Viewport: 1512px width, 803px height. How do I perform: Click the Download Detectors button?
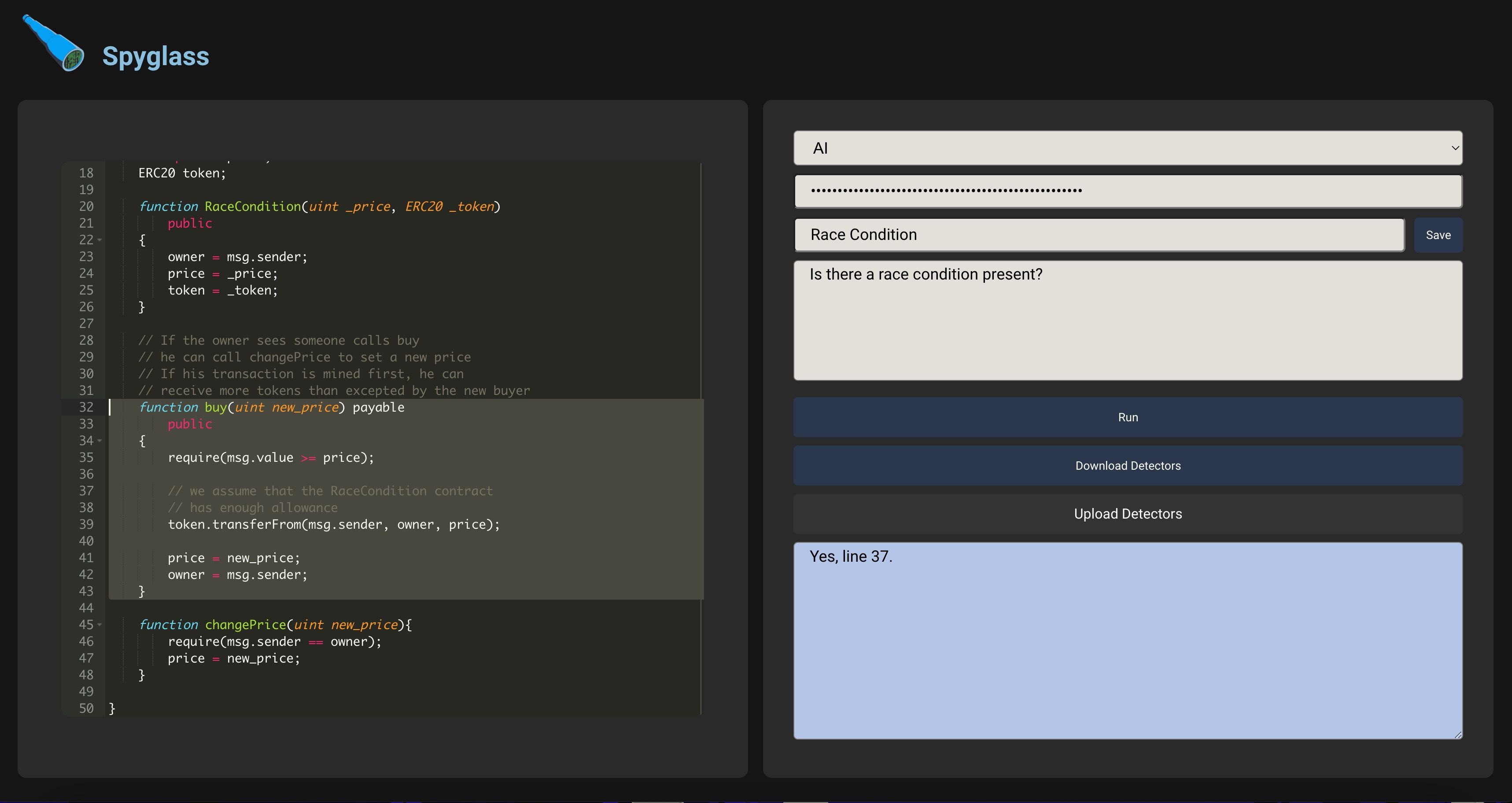[x=1128, y=465]
